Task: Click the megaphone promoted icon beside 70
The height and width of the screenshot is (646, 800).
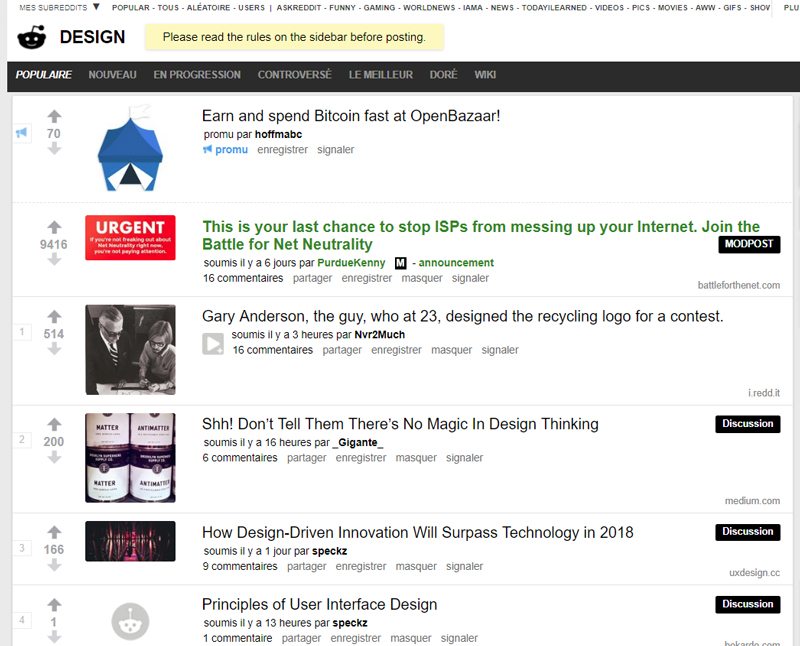Action: (x=21, y=133)
